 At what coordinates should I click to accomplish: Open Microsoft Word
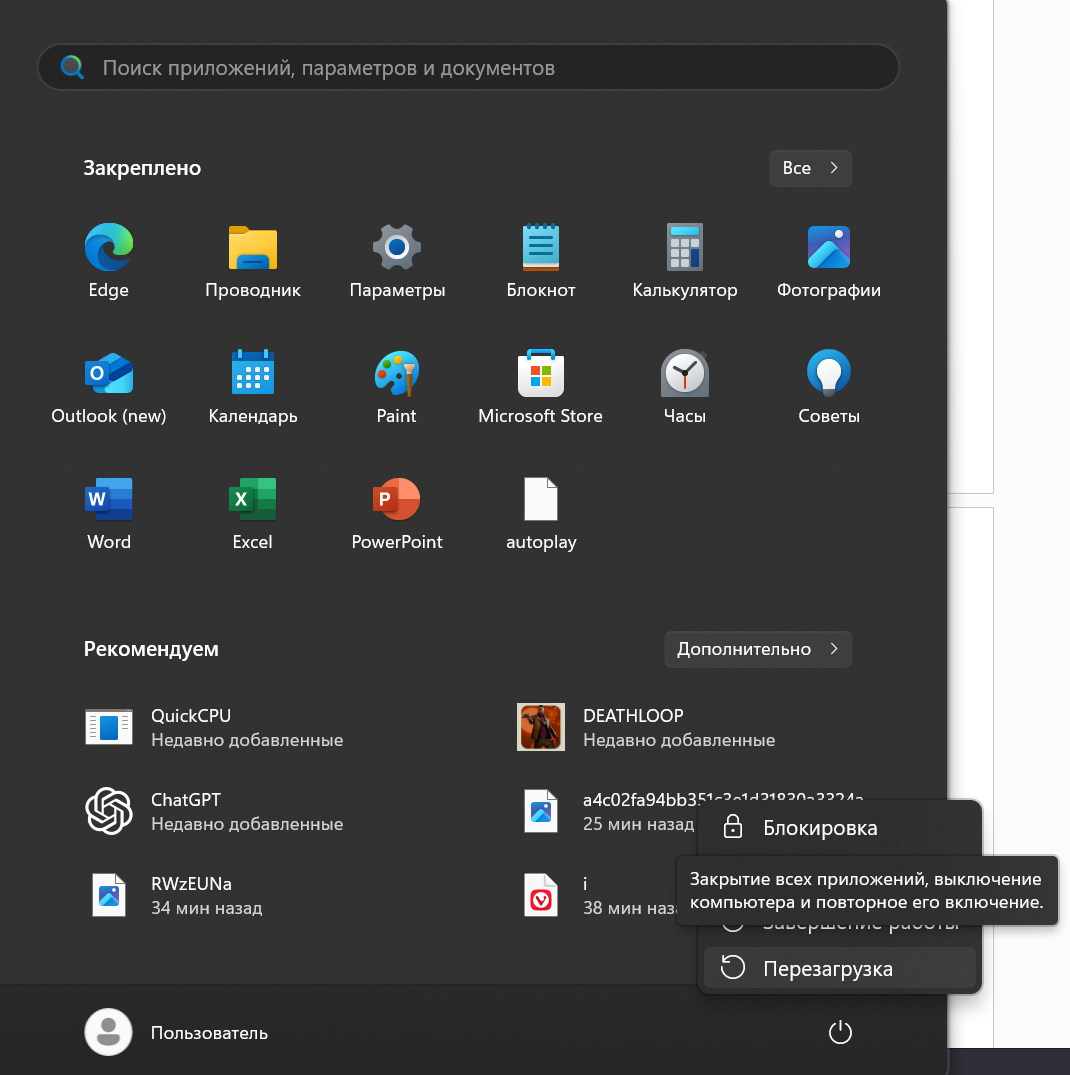click(x=108, y=513)
